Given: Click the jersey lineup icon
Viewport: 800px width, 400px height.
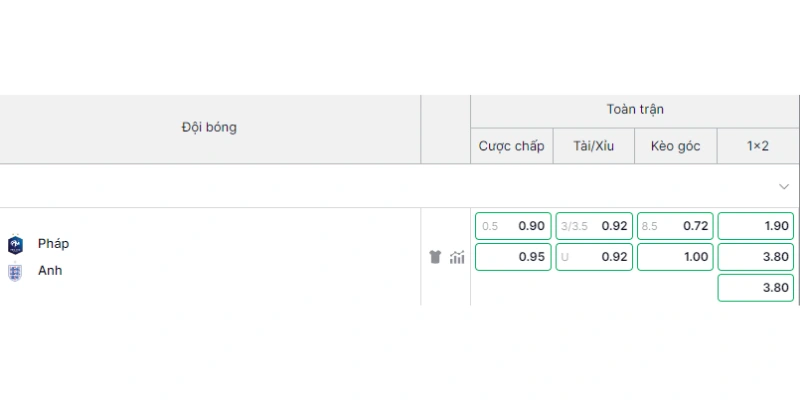Looking at the screenshot, I should pyautogui.click(x=435, y=257).
